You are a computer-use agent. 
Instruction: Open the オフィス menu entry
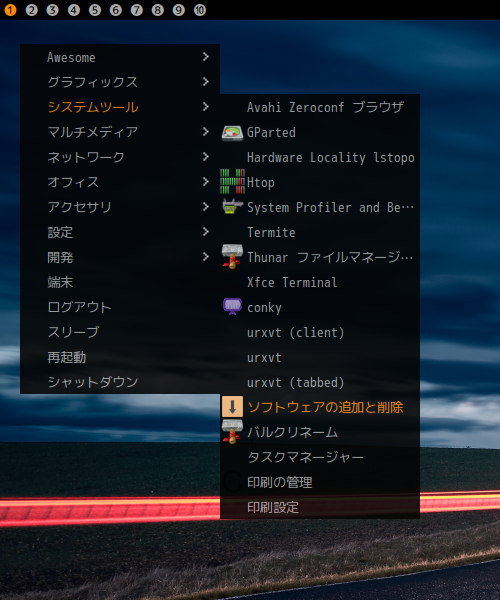point(120,182)
